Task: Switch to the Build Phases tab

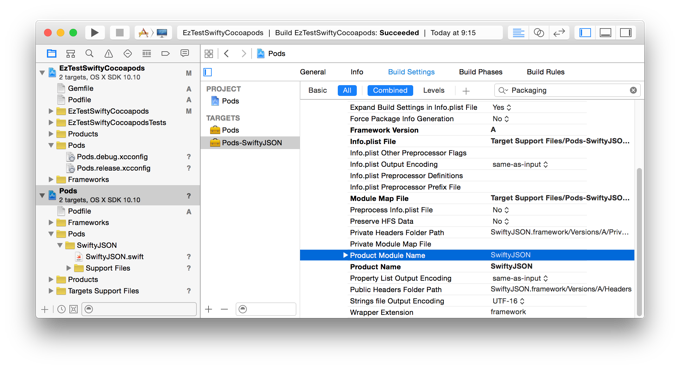Action: tap(481, 72)
